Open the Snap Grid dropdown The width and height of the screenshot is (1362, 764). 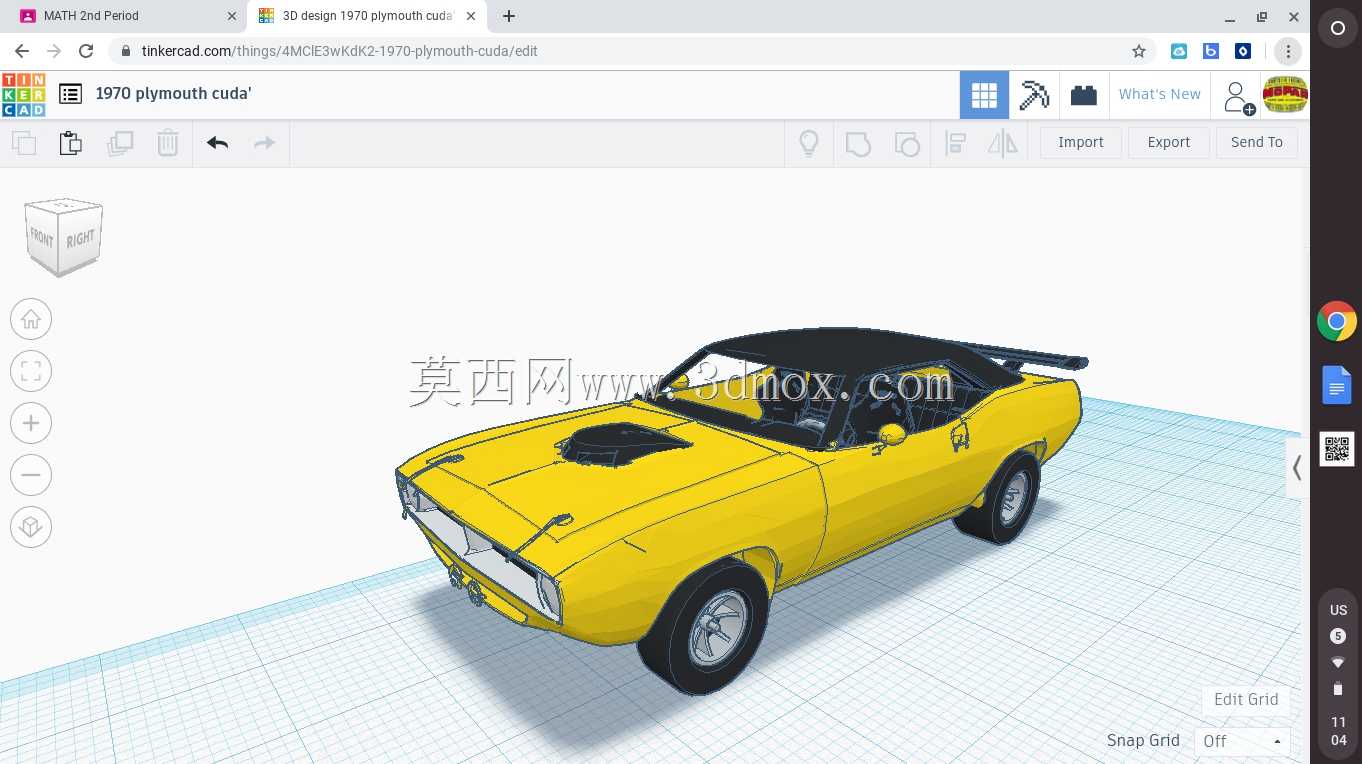[x=1243, y=741]
